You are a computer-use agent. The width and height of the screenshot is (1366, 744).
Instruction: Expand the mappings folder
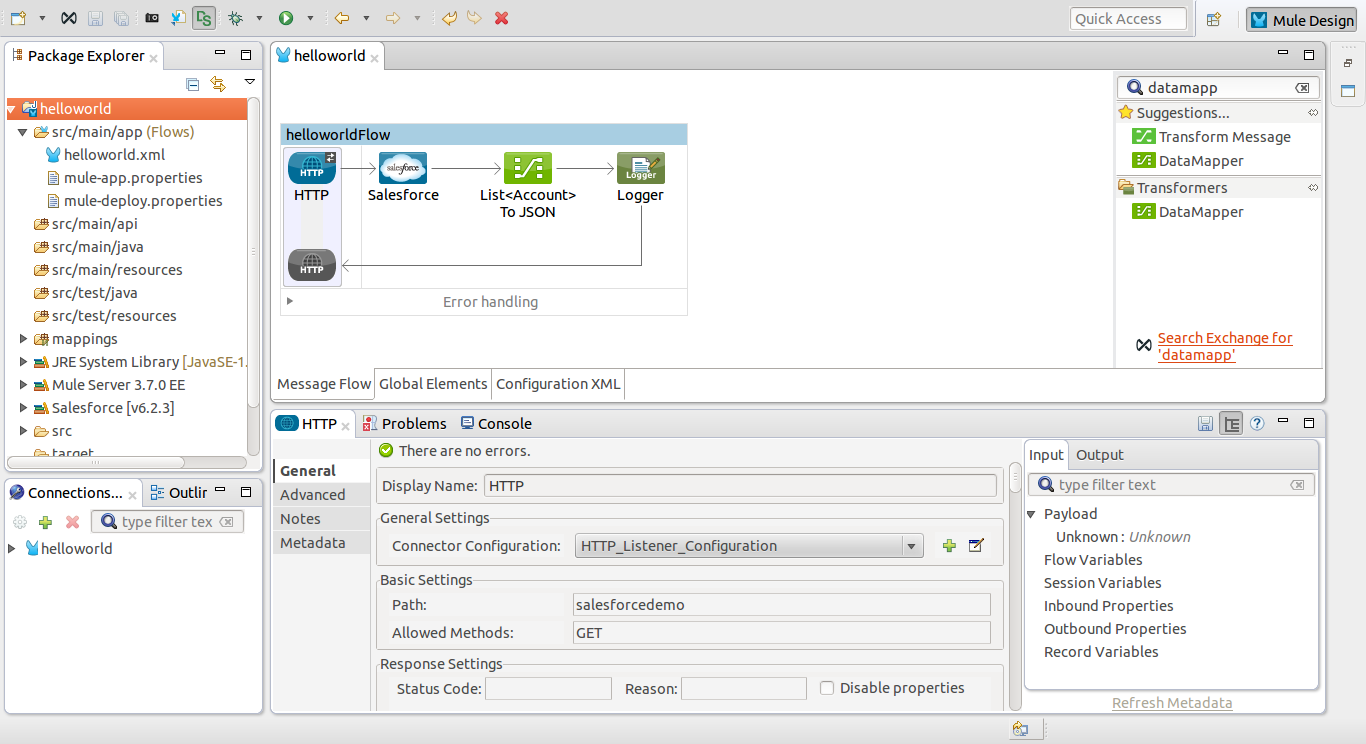pos(24,339)
